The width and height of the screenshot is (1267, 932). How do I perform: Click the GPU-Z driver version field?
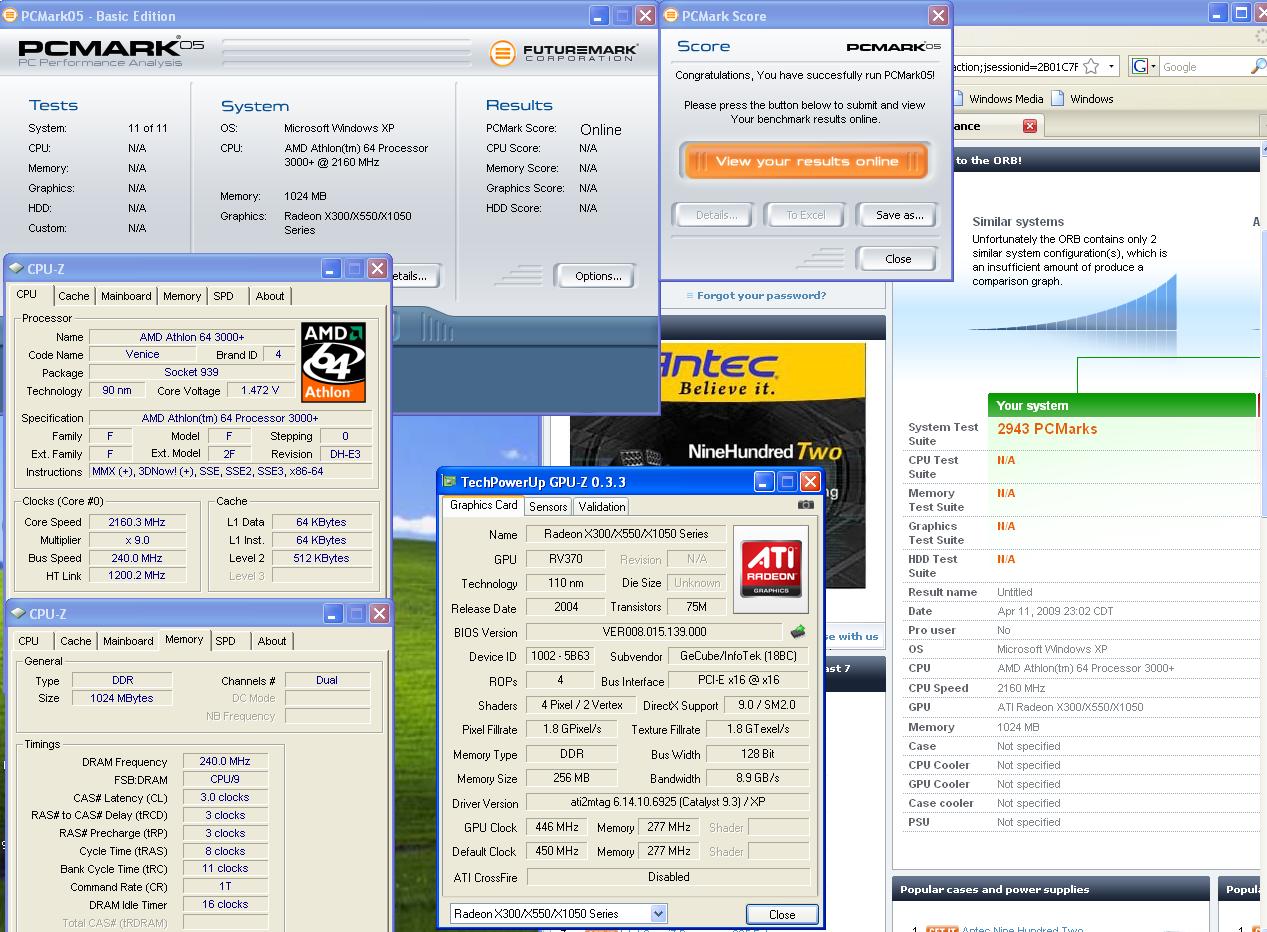[668, 803]
